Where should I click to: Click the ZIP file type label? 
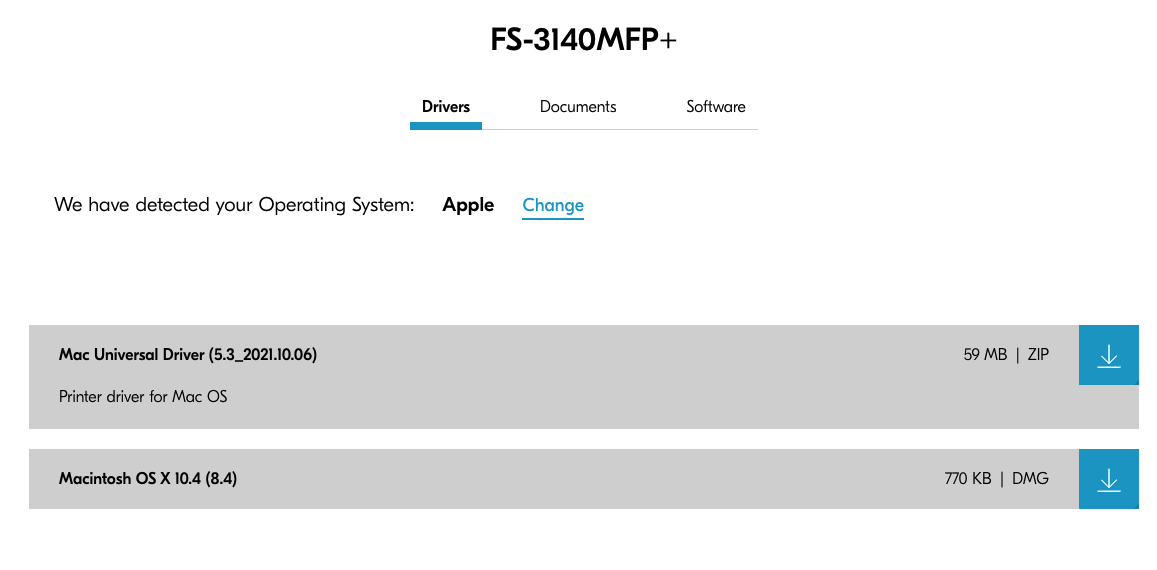point(1038,355)
